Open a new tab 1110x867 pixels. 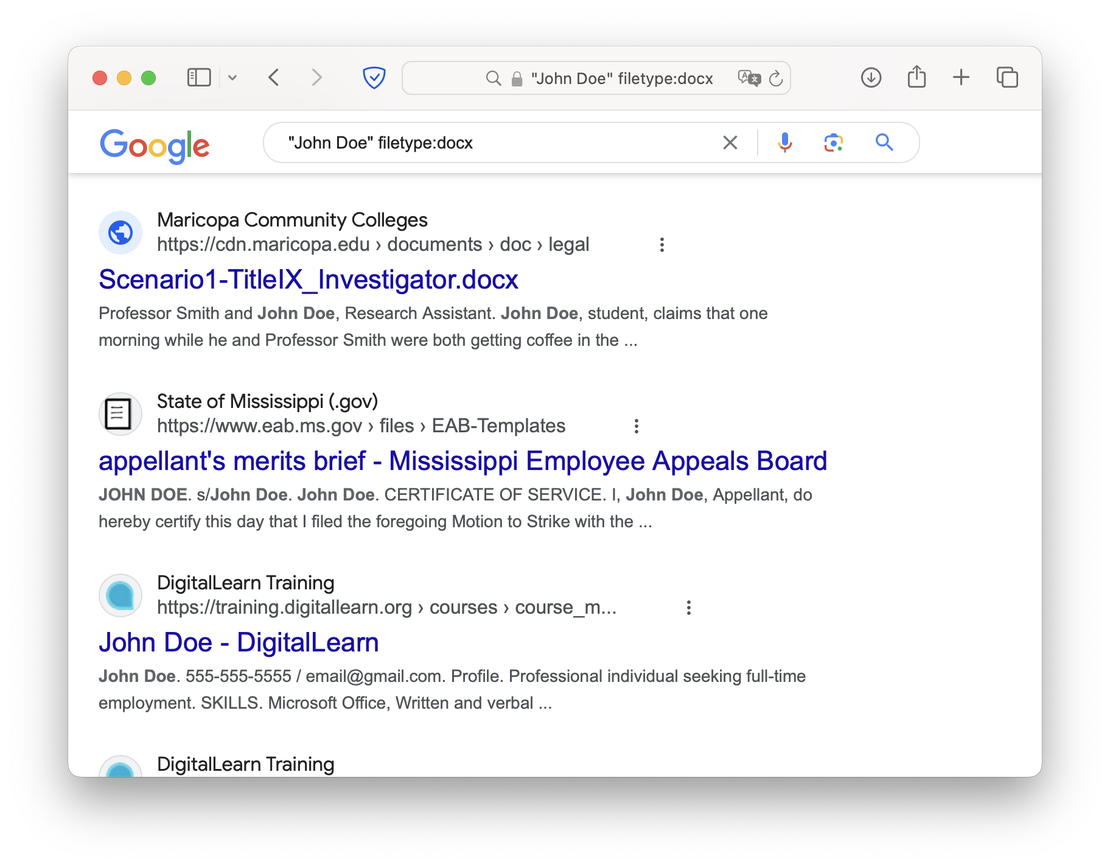pos(961,77)
